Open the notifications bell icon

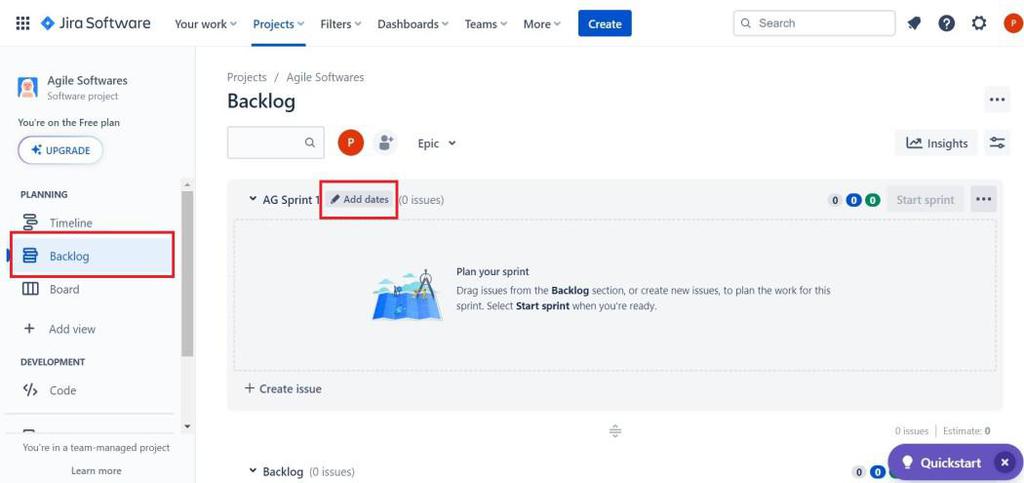914,23
